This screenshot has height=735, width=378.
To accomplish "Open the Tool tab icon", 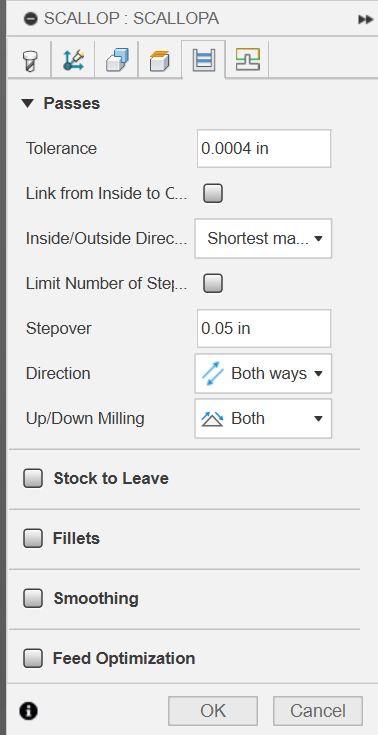I will [29, 61].
